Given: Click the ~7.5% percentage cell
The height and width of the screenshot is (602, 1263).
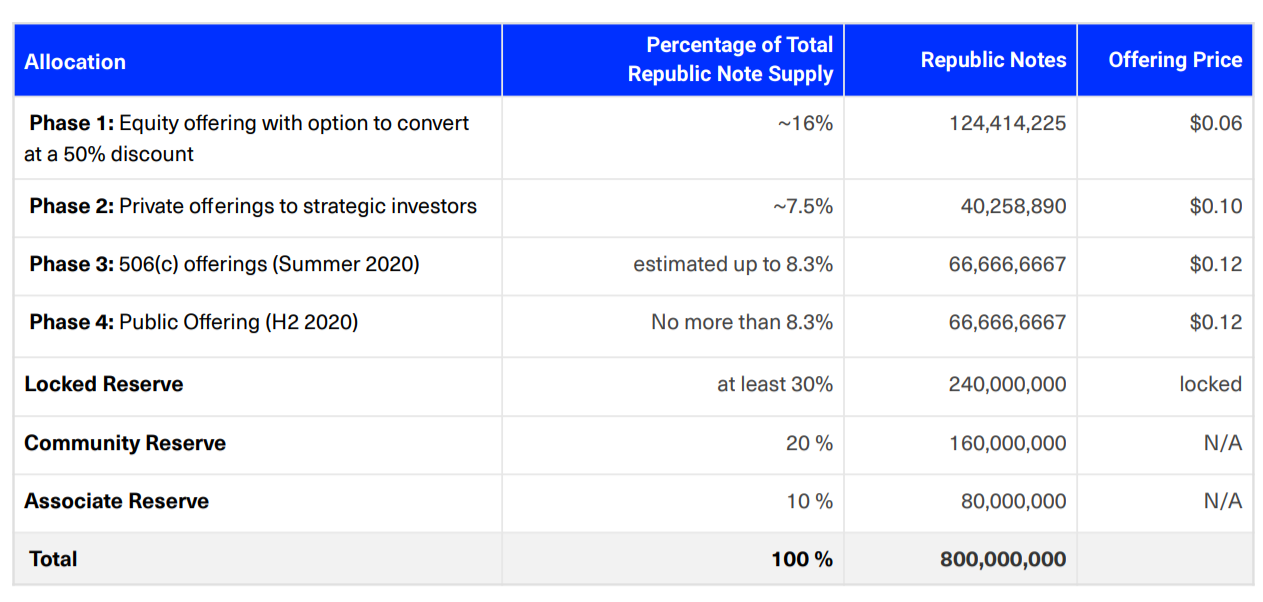Looking at the screenshot, I should pos(802,206).
